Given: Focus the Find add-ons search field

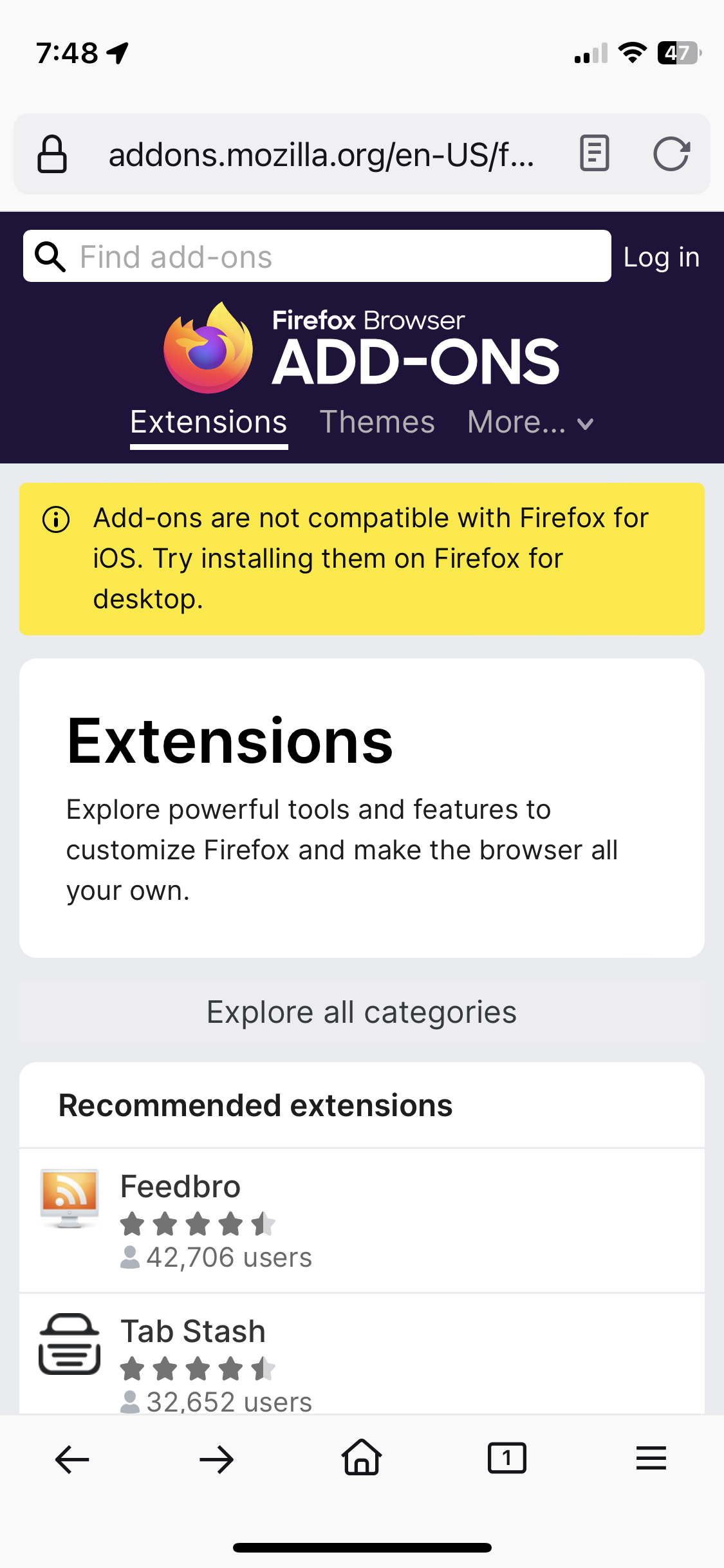Looking at the screenshot, I should [x=335, y=257].
